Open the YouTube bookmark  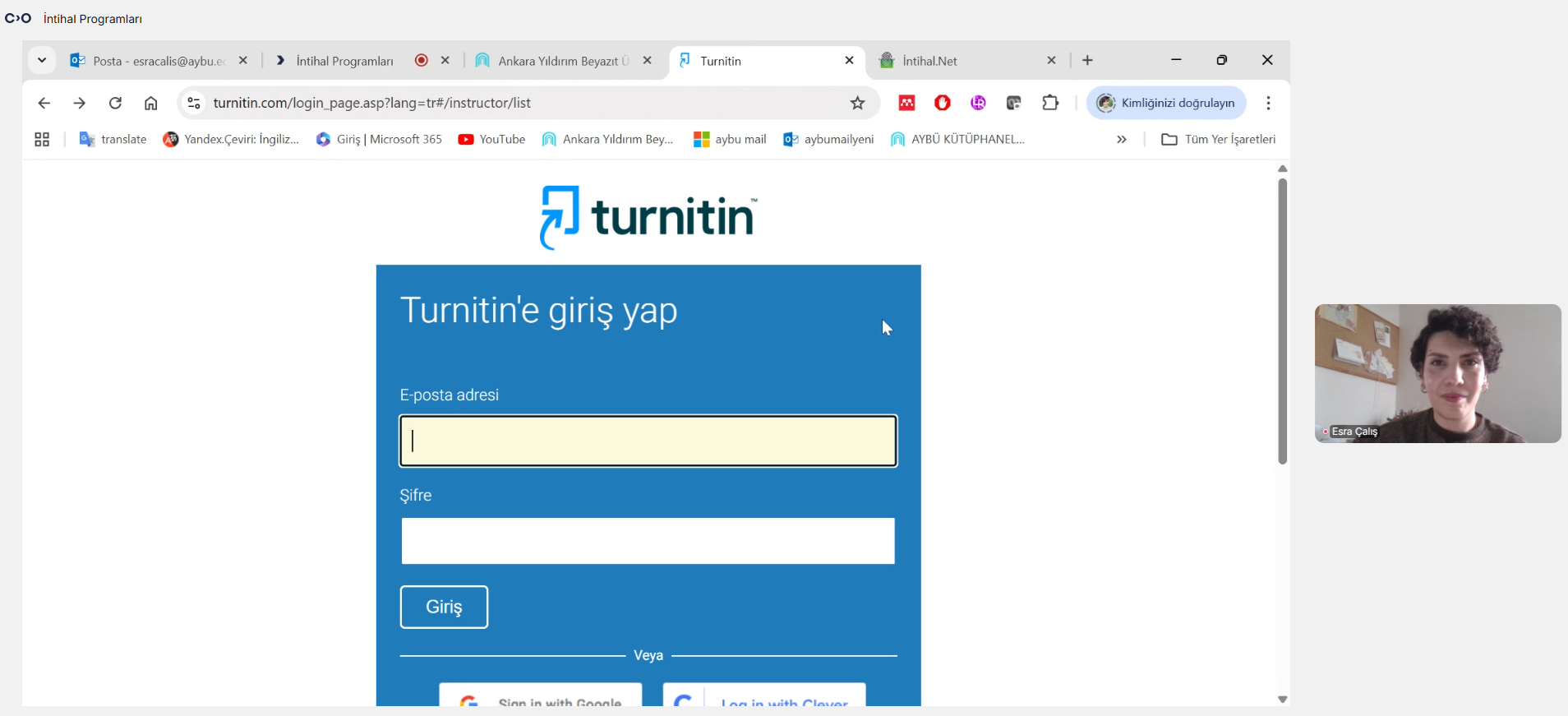point(491,140)
